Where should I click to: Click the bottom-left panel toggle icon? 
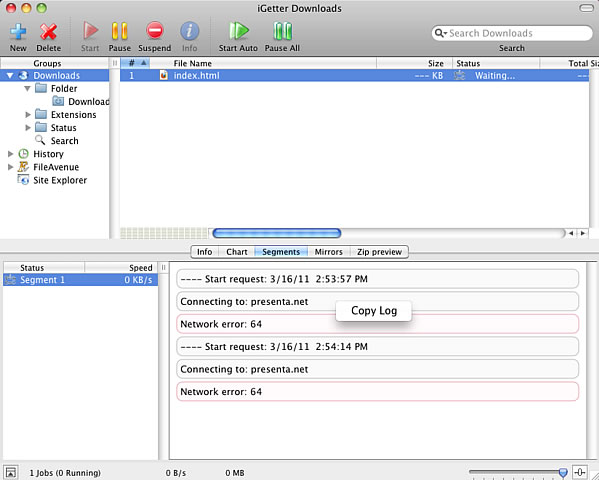11,472
